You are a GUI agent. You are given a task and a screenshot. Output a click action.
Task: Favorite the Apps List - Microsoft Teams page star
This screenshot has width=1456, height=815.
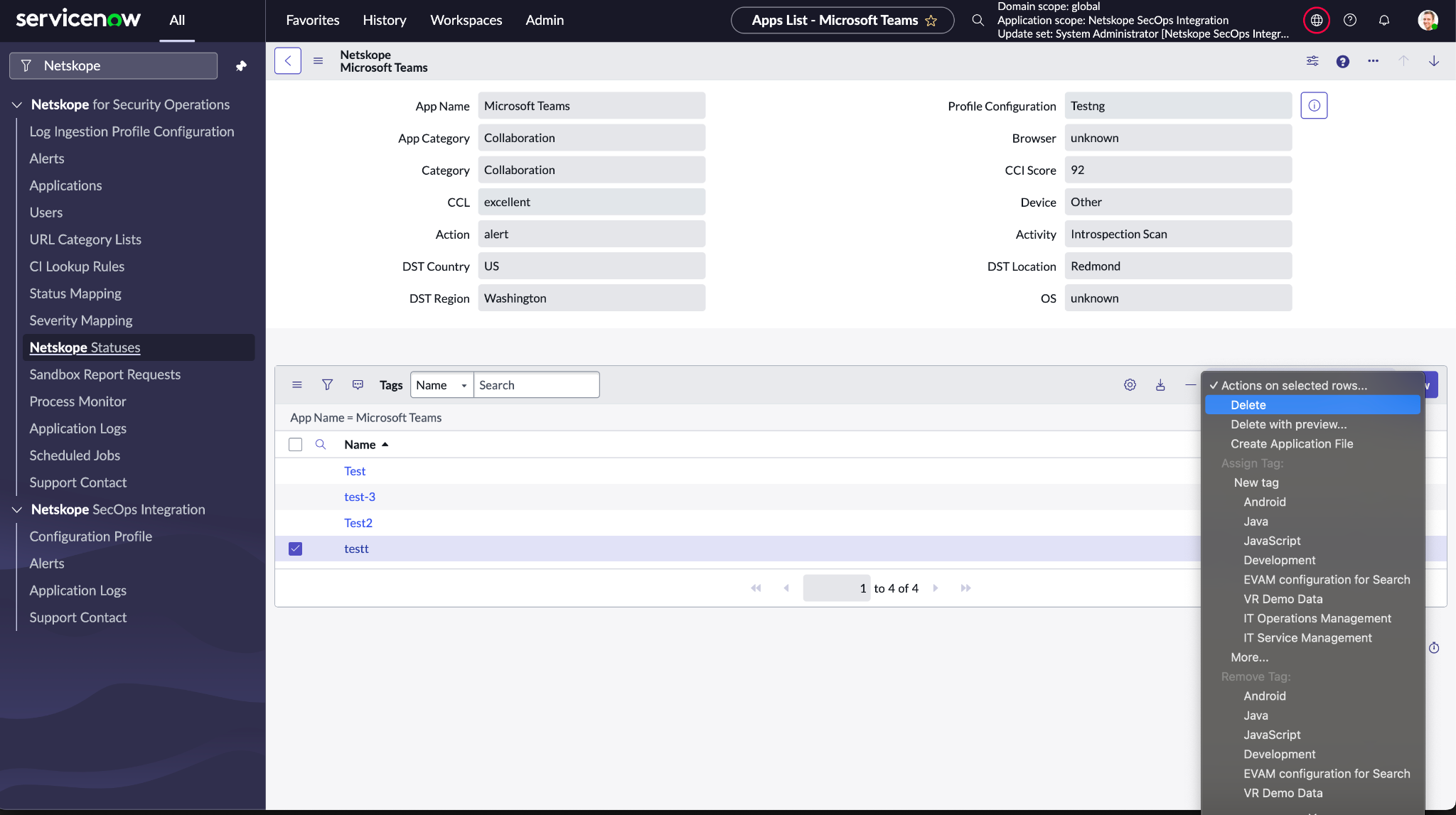point(931,21)
